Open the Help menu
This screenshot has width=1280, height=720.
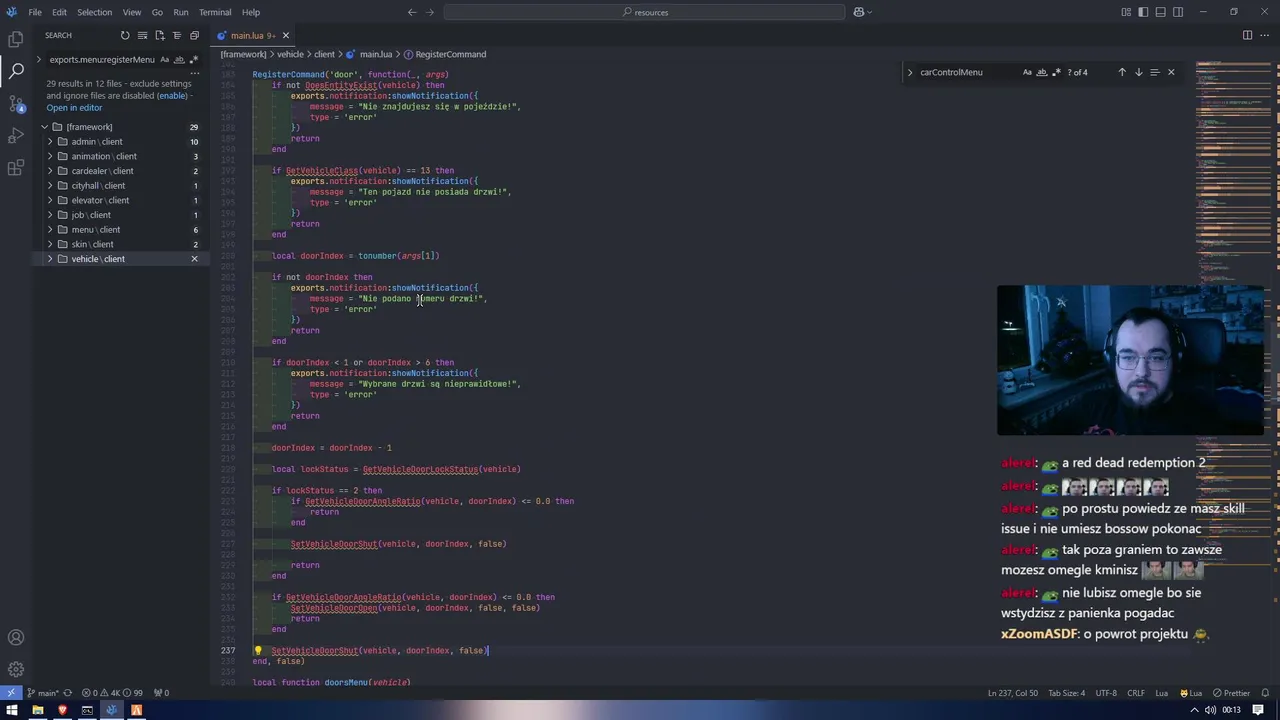[x=251, y=12]
